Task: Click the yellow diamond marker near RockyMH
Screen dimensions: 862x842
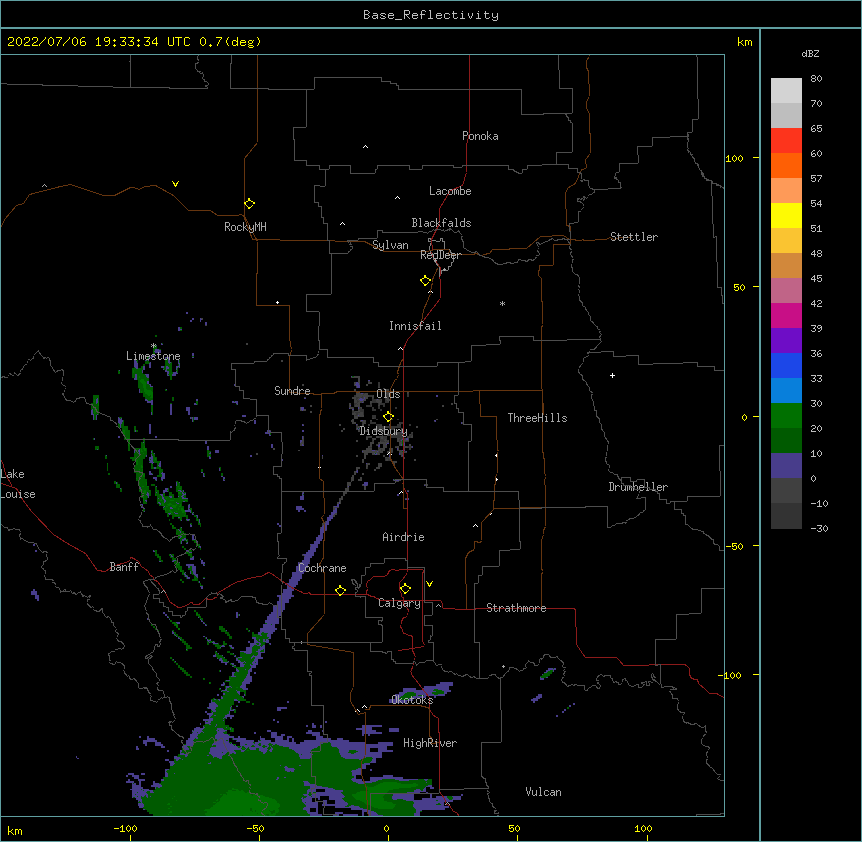Action: (250, 204)
